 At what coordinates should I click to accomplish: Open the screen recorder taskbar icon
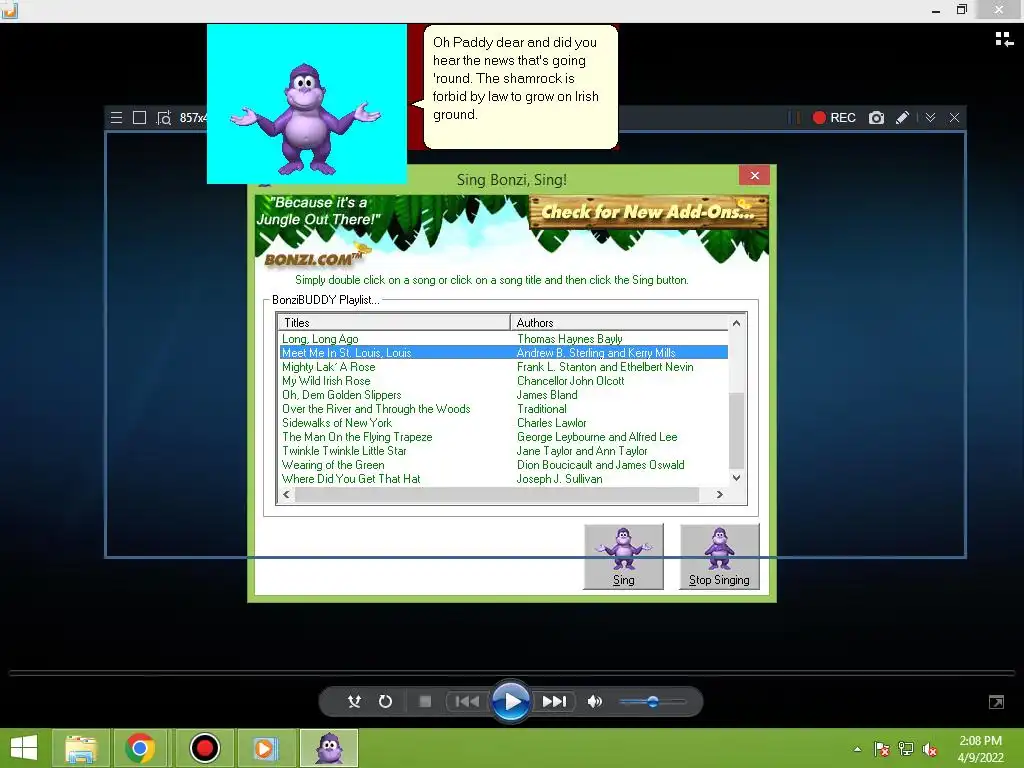click(x=204, y=748)
